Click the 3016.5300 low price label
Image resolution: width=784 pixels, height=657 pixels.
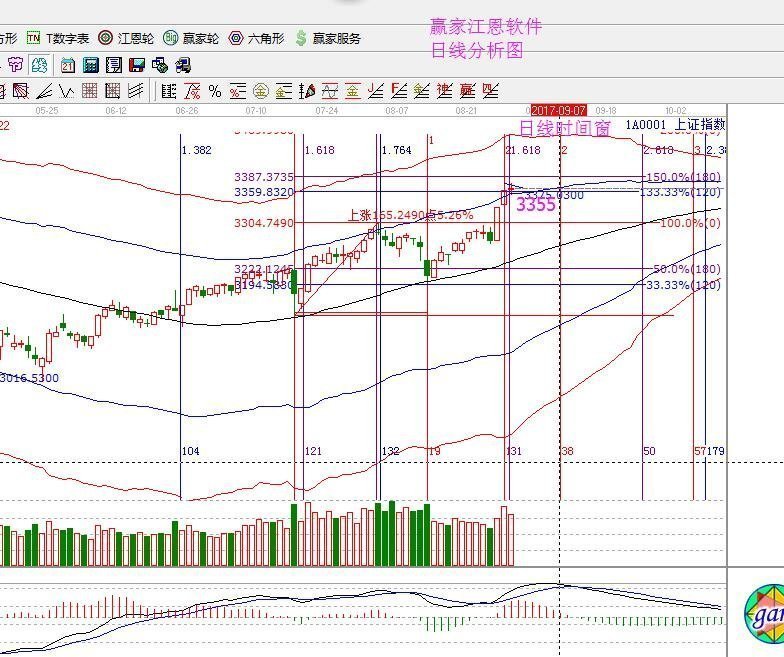click(29, 378)
